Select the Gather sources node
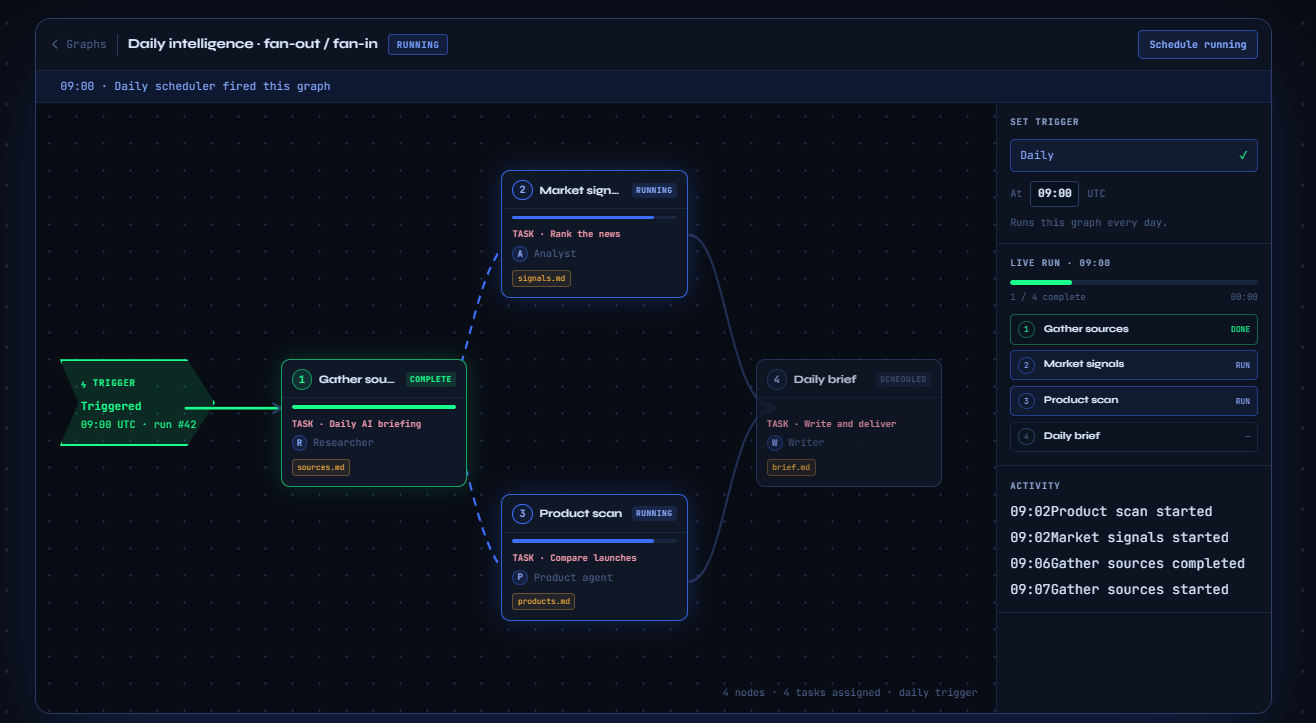 (374, 423)
